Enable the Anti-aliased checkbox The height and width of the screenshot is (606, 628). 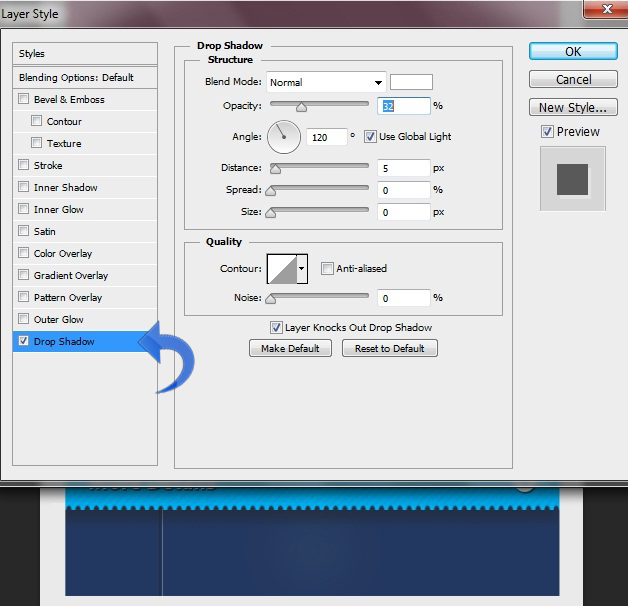327,268
